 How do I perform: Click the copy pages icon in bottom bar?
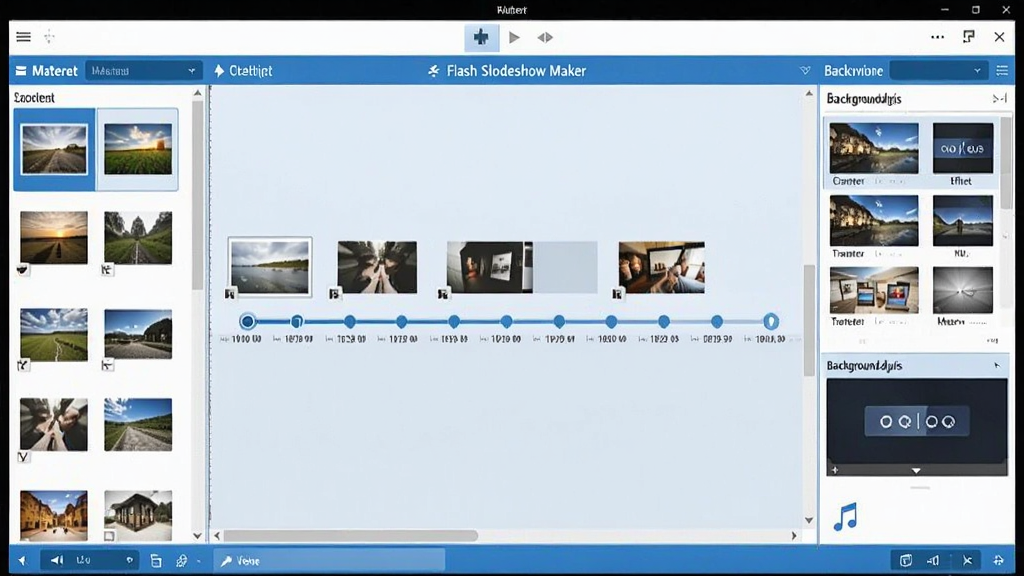coord(155,560)
